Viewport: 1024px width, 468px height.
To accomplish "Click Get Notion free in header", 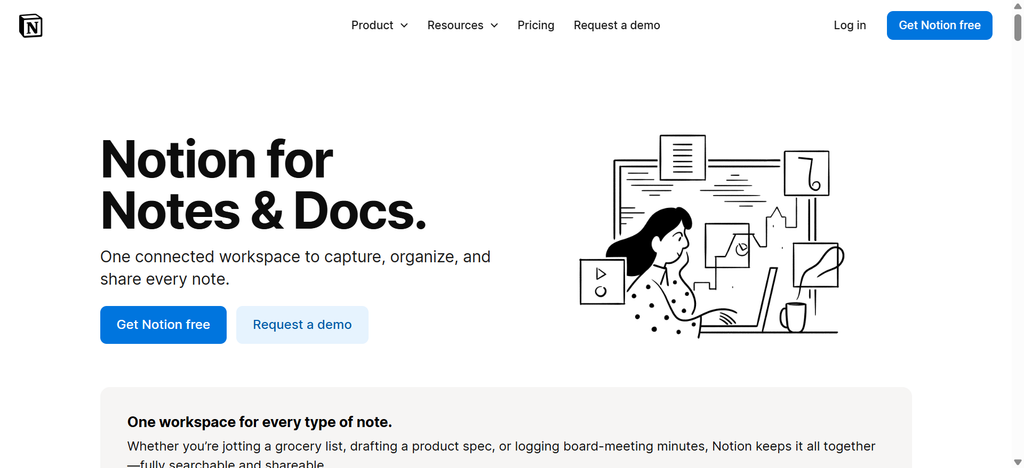I will click(x=939, y=25).
